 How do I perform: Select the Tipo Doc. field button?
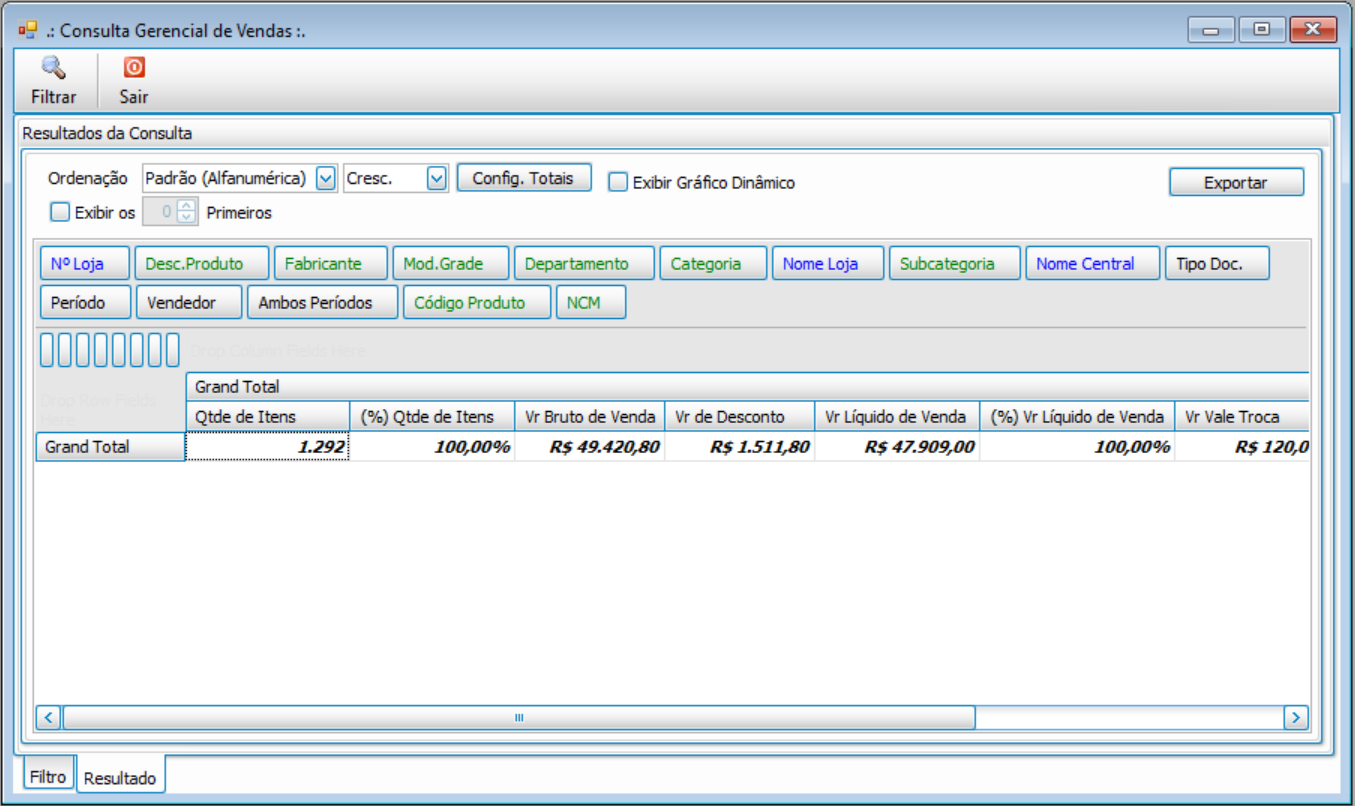1217,264
